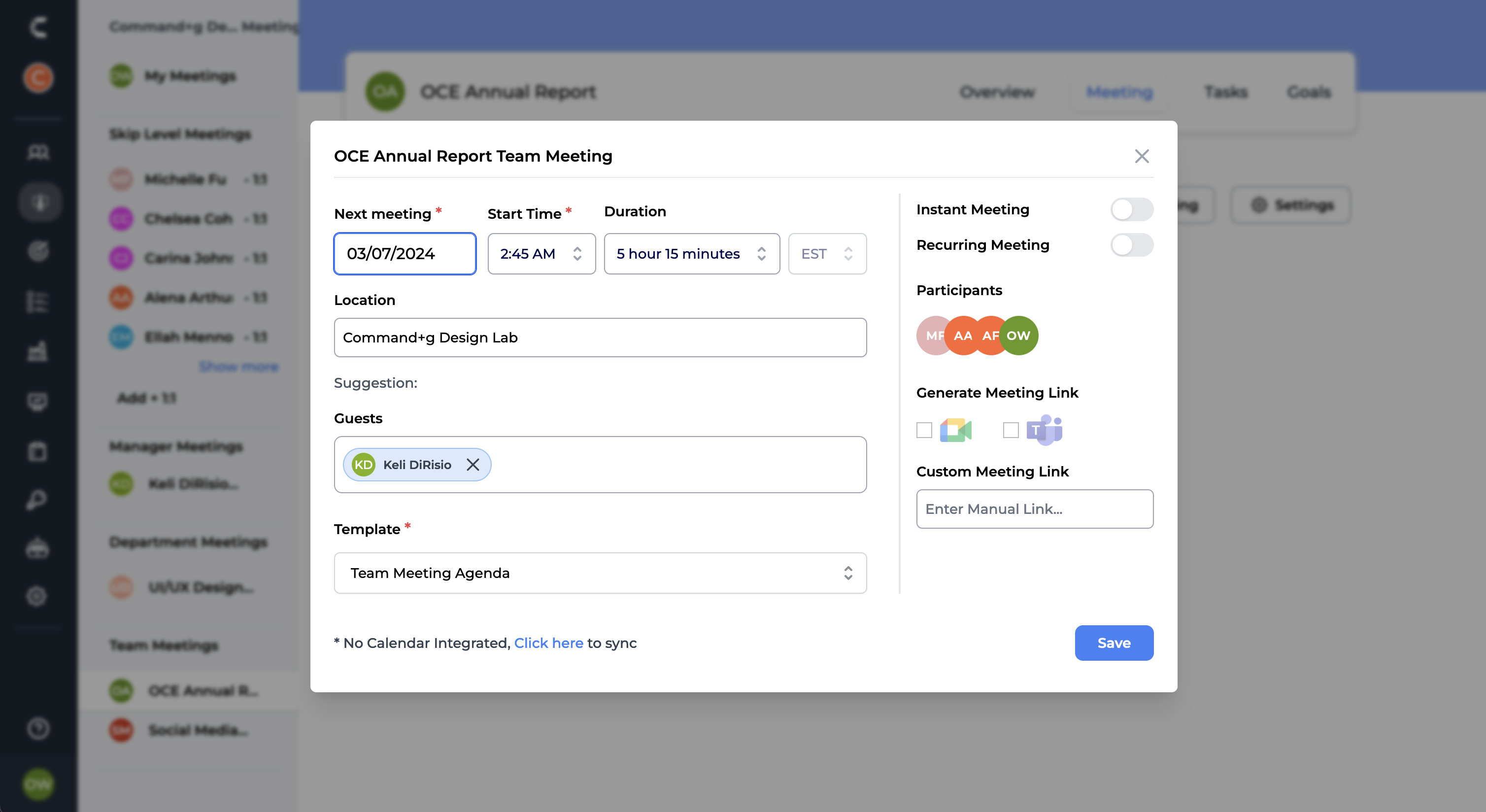Image resolution: width=1486 pixels, height=812 pixels.
Task: Enable the Instant Meeting toggle
Action: (1131, 209)
